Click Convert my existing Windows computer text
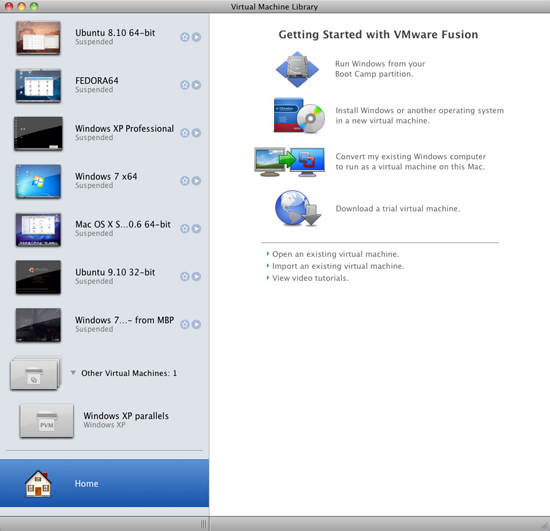This screenshot has width=550, height=531. coord(411,162)
